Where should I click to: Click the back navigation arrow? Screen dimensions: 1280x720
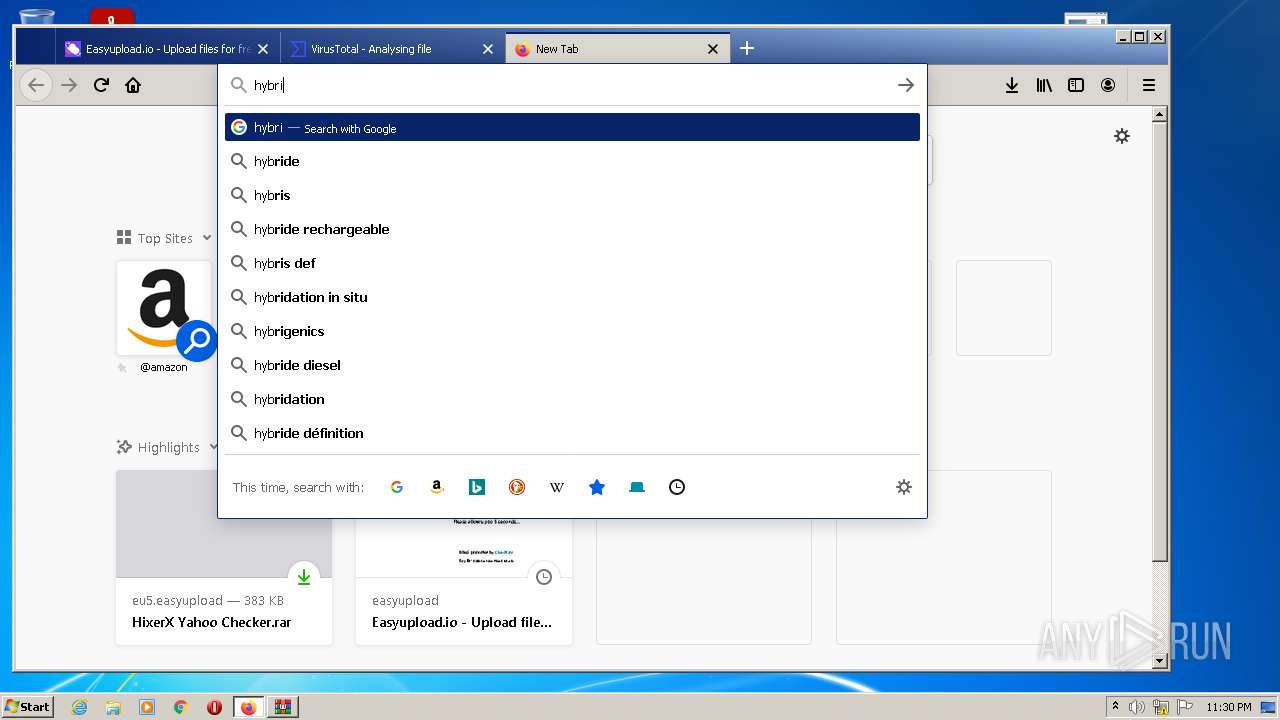coord(36,85)
